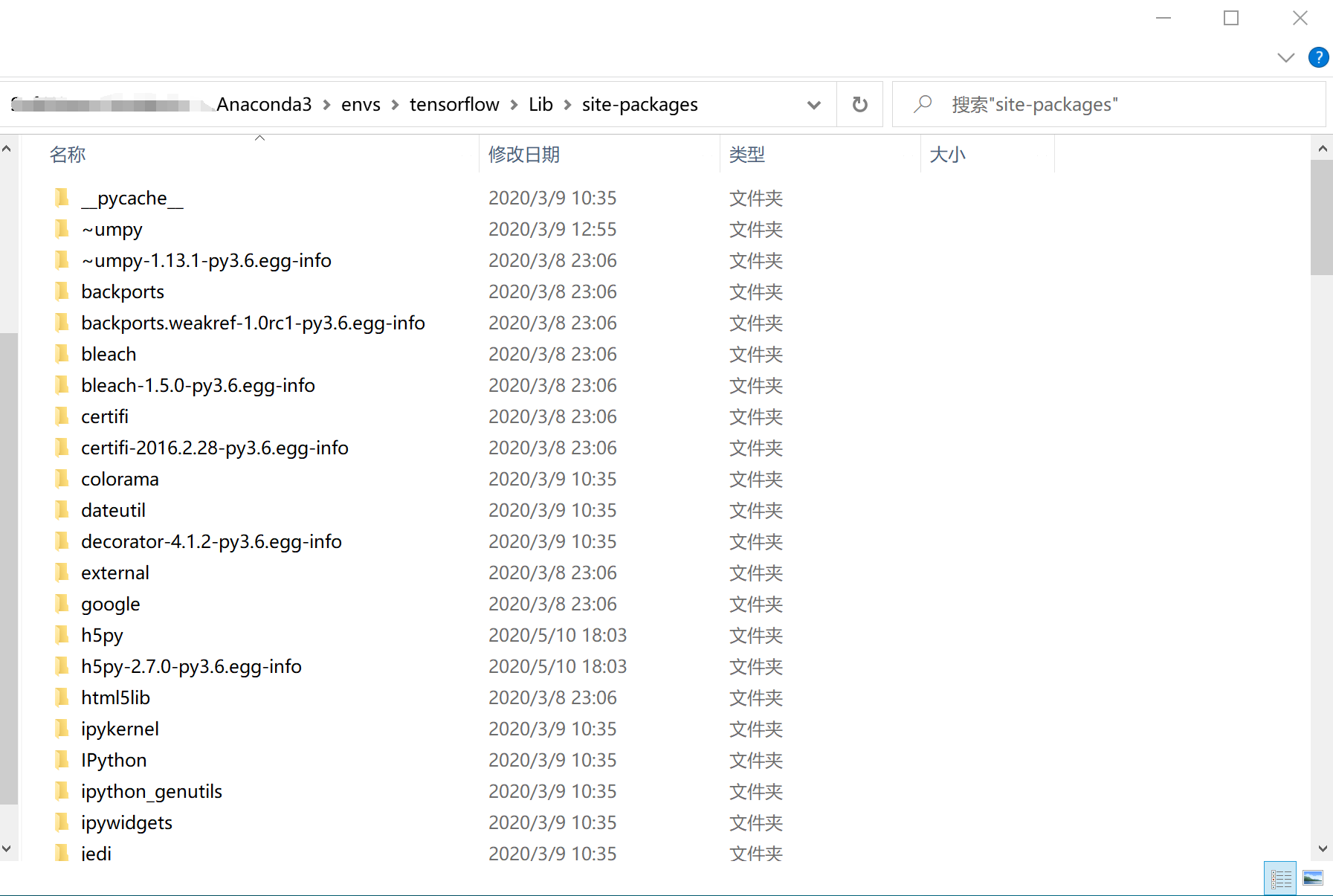This screenshot has height=896, width=1333.
Task: Select the colorama folder icon
Action: click(x=62, y=479)
